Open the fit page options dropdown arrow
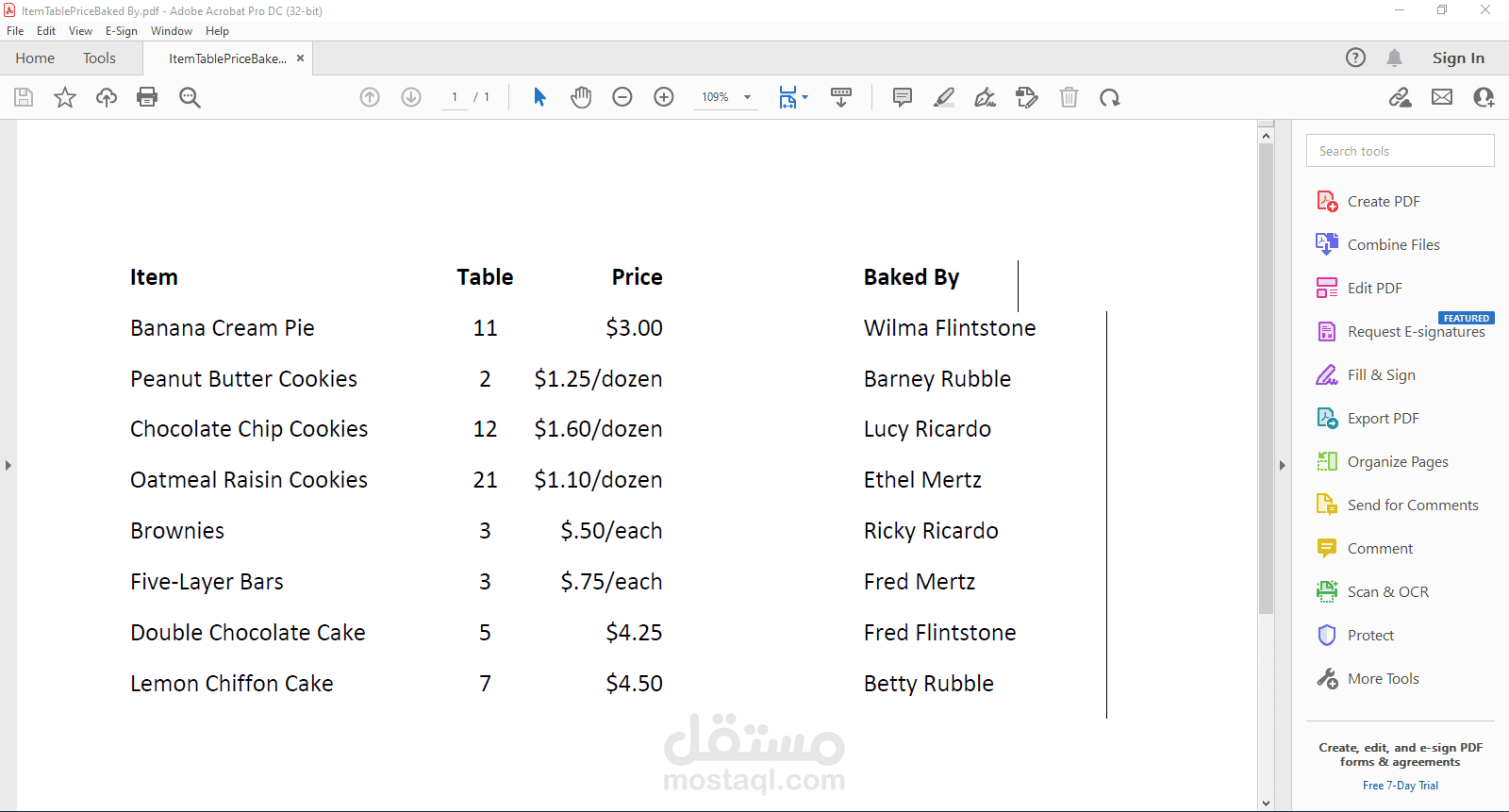Image resolution: width=1509 pixels, height=812 pixels. [x=804, y=97]
